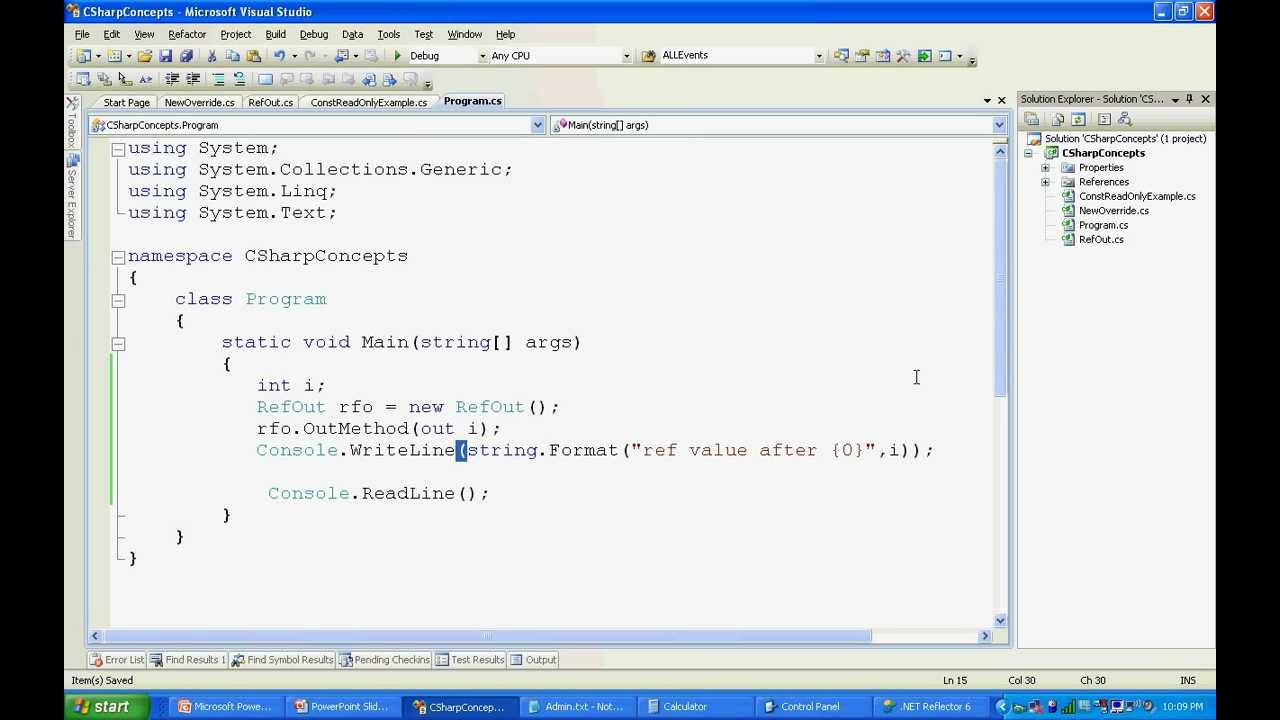Collapse the using directives region
1280x720 pixels.
(118, 148)
